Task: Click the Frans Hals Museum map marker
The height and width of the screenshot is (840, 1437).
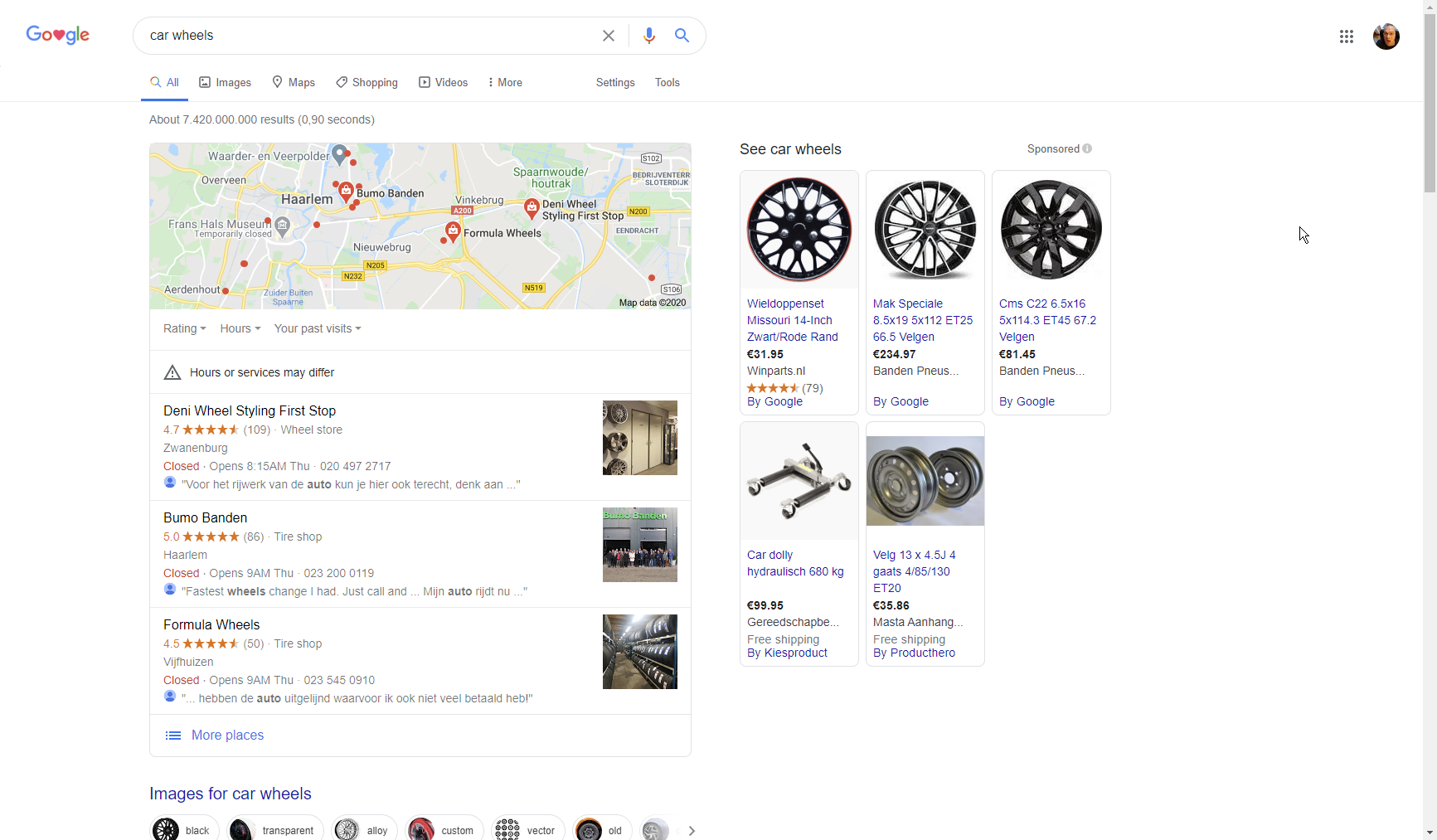Action: pos(283,226)
